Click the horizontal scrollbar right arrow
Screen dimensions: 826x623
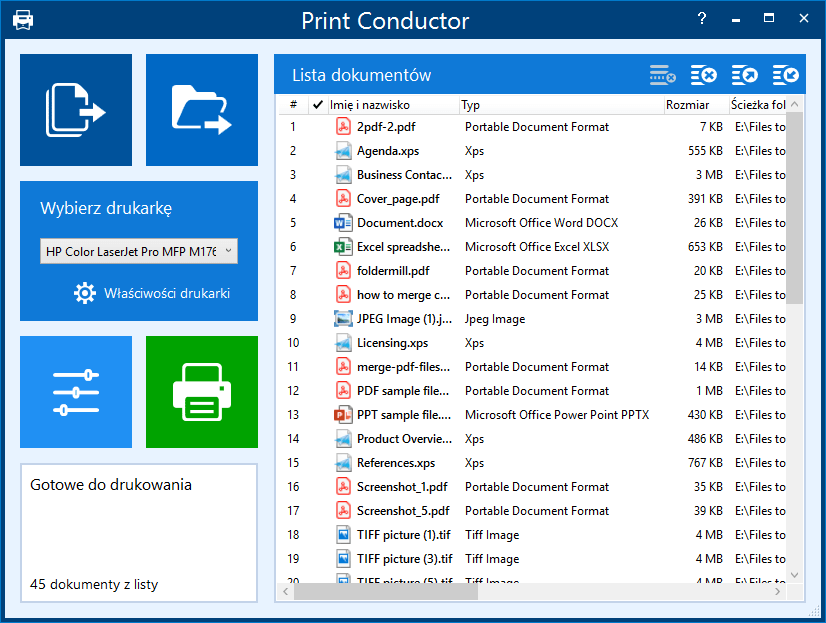click(778, 591)
